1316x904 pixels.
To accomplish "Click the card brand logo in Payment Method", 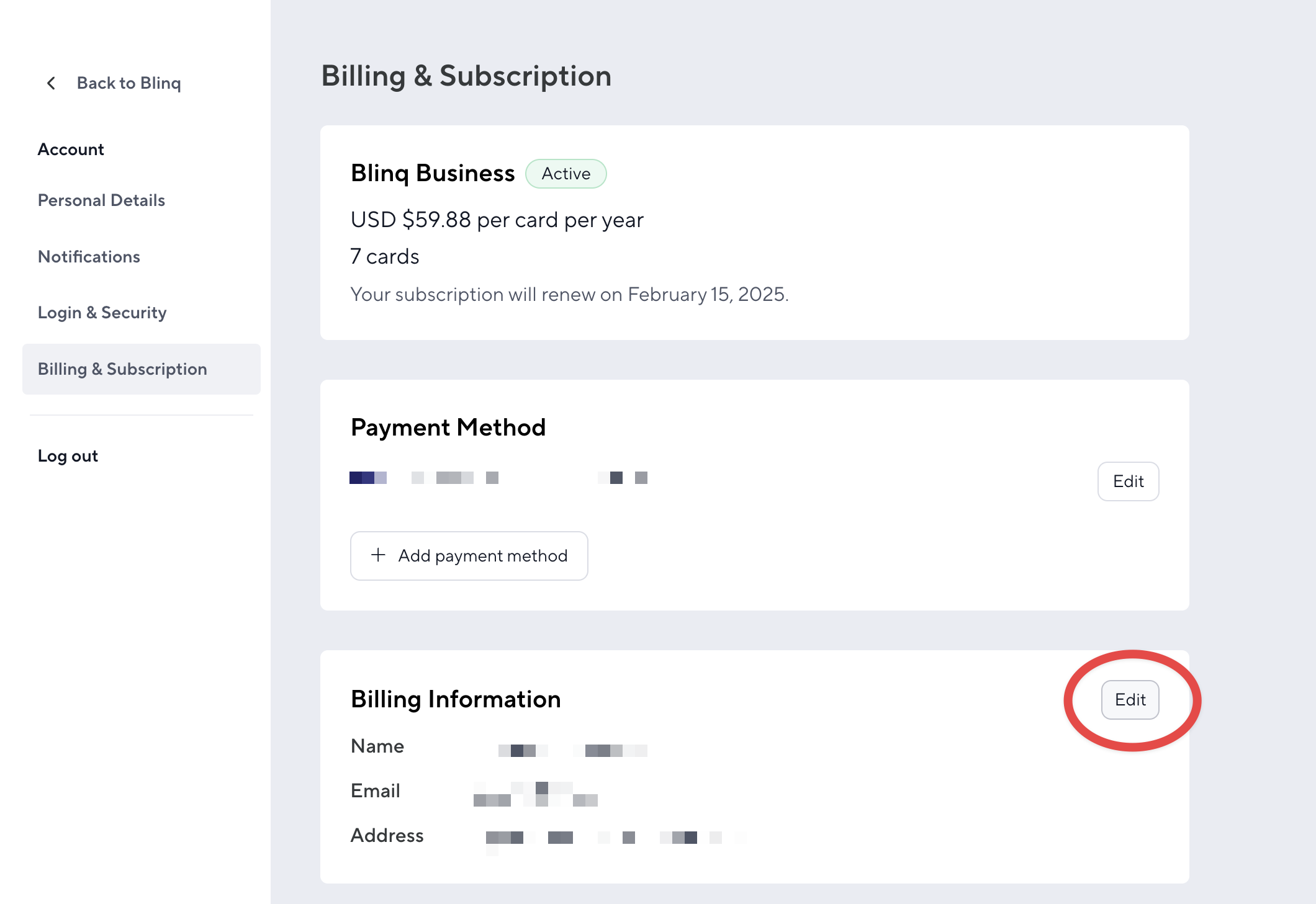I will click(x=368, y=478).
